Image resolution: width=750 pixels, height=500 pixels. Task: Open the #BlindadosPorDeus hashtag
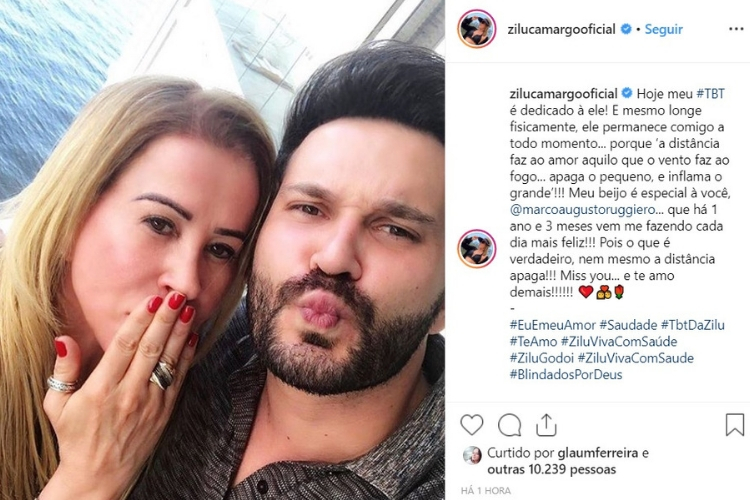point(566,375)
